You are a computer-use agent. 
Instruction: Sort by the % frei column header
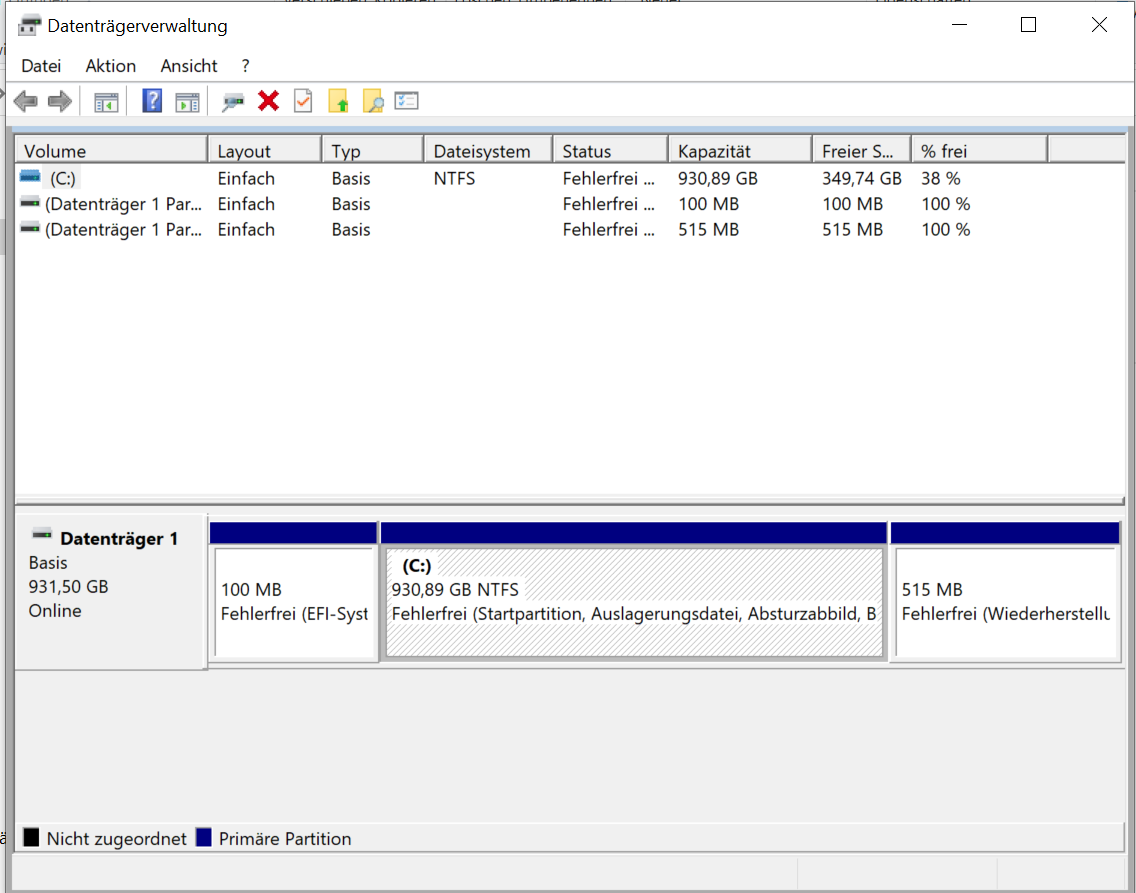pyautogui.click(x=980, y=151)
